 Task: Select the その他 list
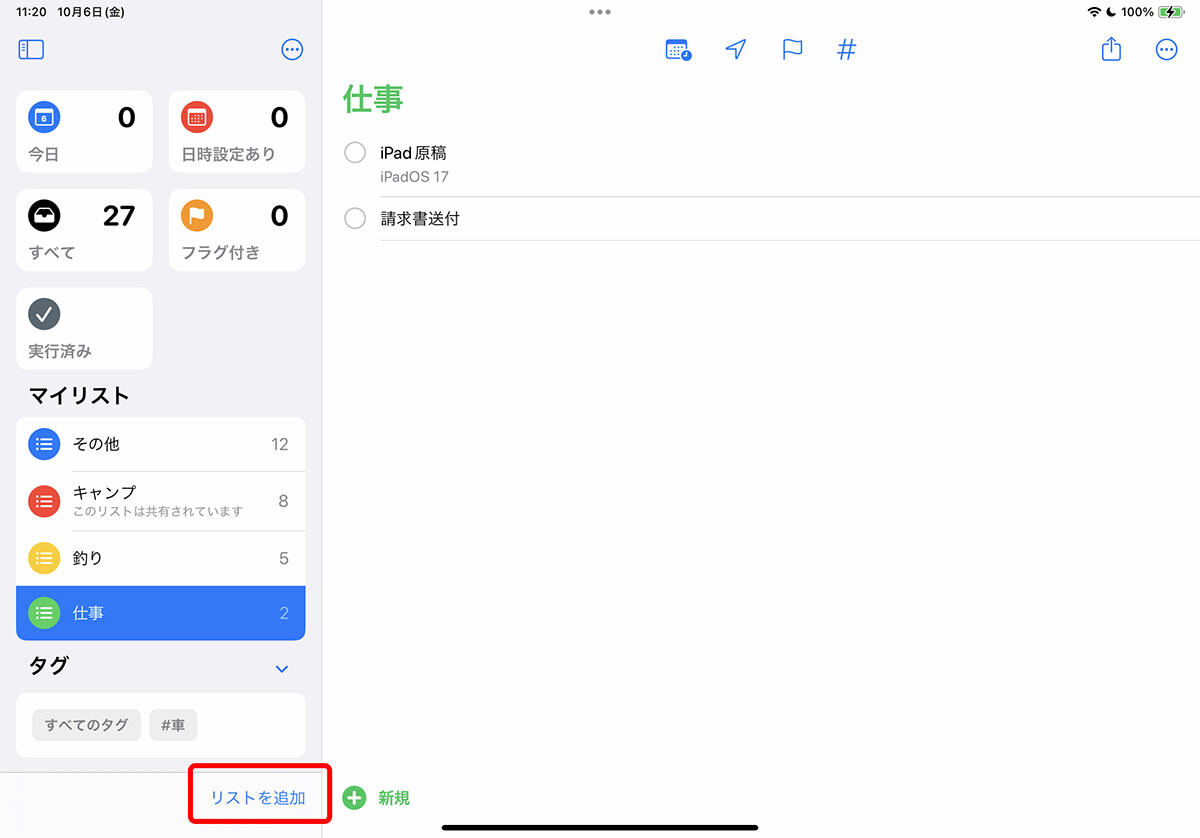[161, 444]
